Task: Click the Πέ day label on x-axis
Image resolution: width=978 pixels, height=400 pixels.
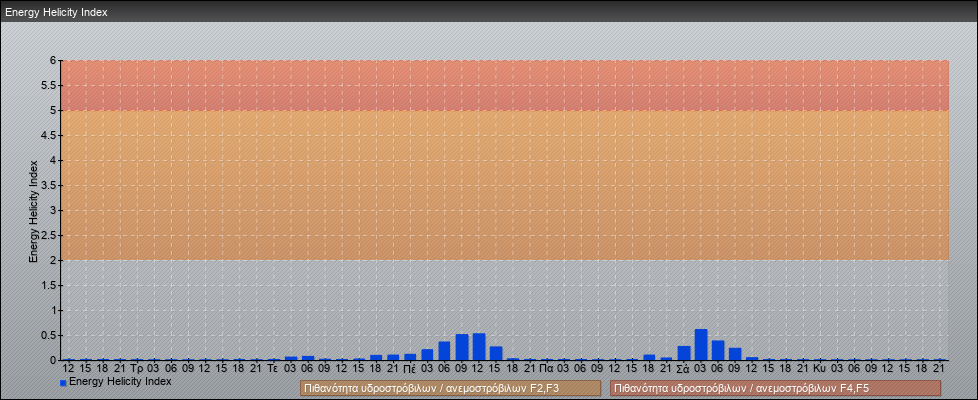Action: [410, 368]
